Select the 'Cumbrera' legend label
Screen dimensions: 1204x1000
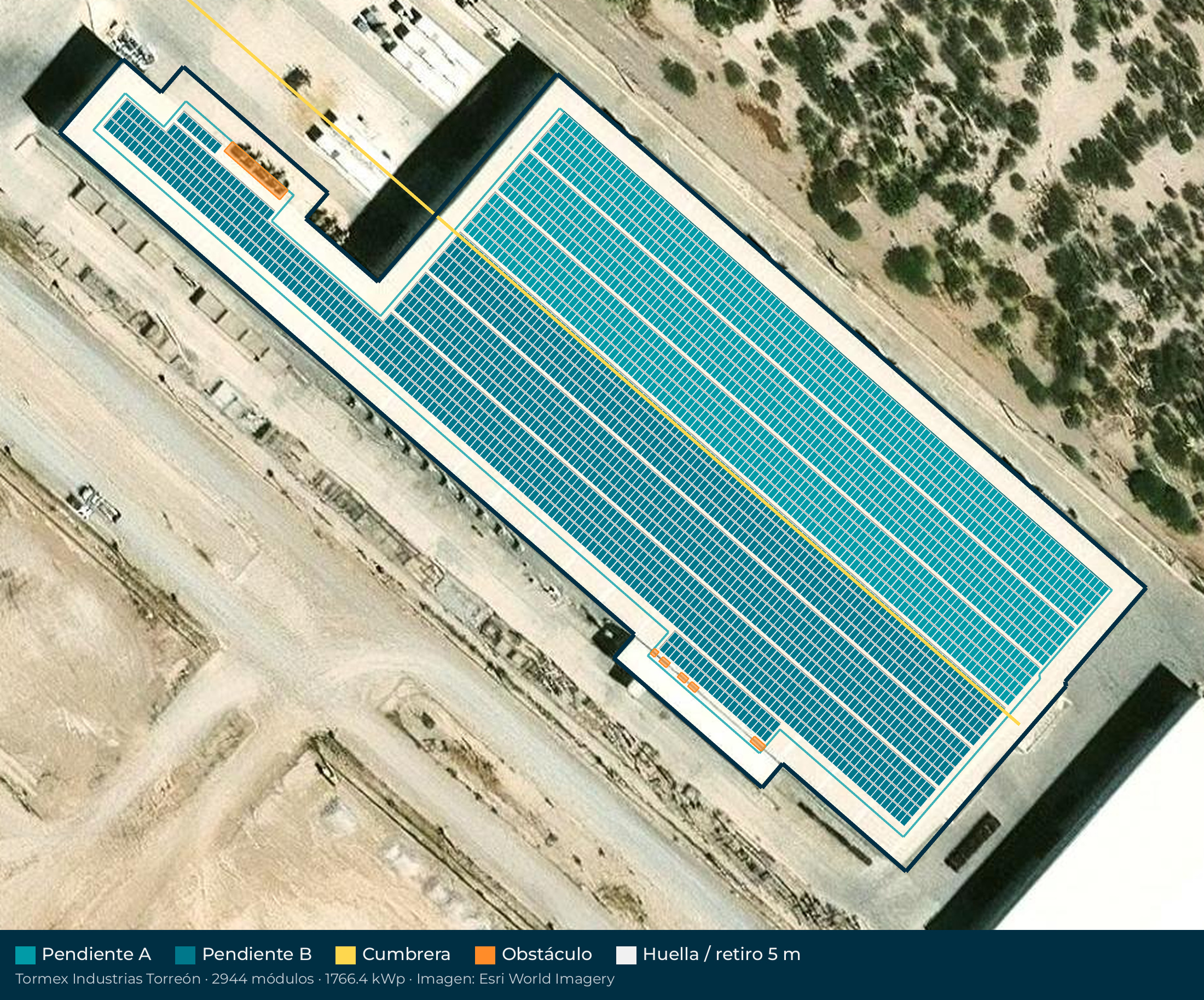407,954
